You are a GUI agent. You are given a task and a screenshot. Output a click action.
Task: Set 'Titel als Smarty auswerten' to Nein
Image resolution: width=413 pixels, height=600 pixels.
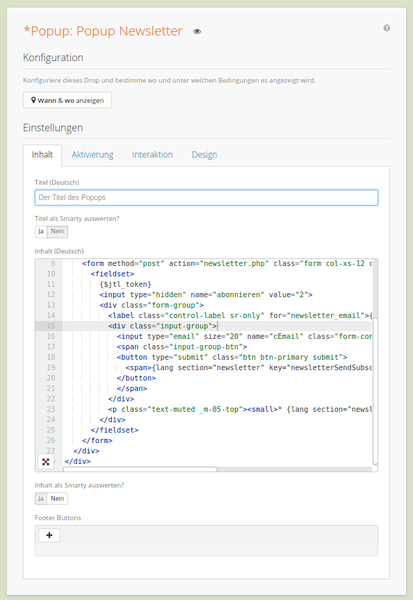click(57, 231)
